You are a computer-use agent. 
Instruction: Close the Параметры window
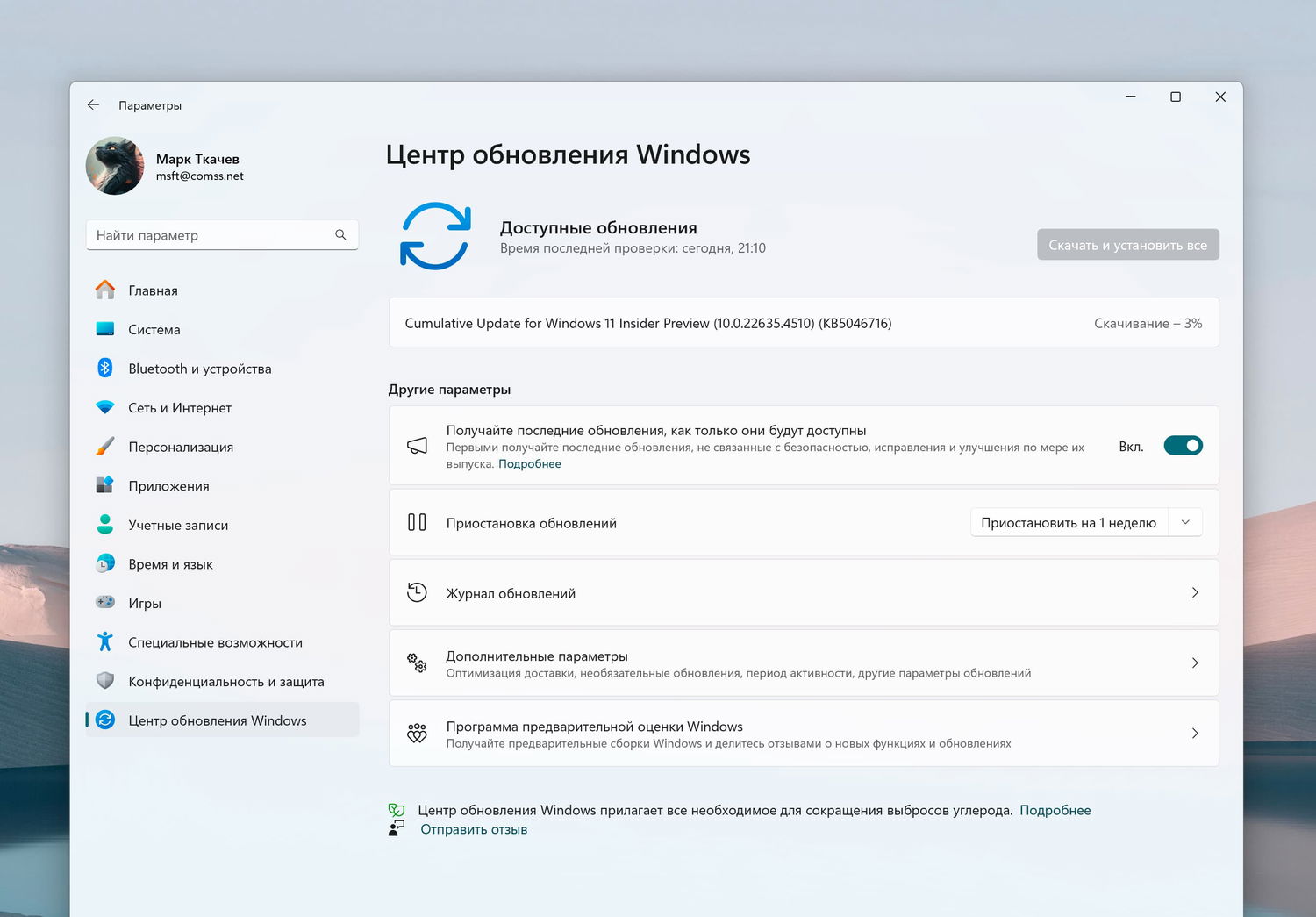point(1220,97)
